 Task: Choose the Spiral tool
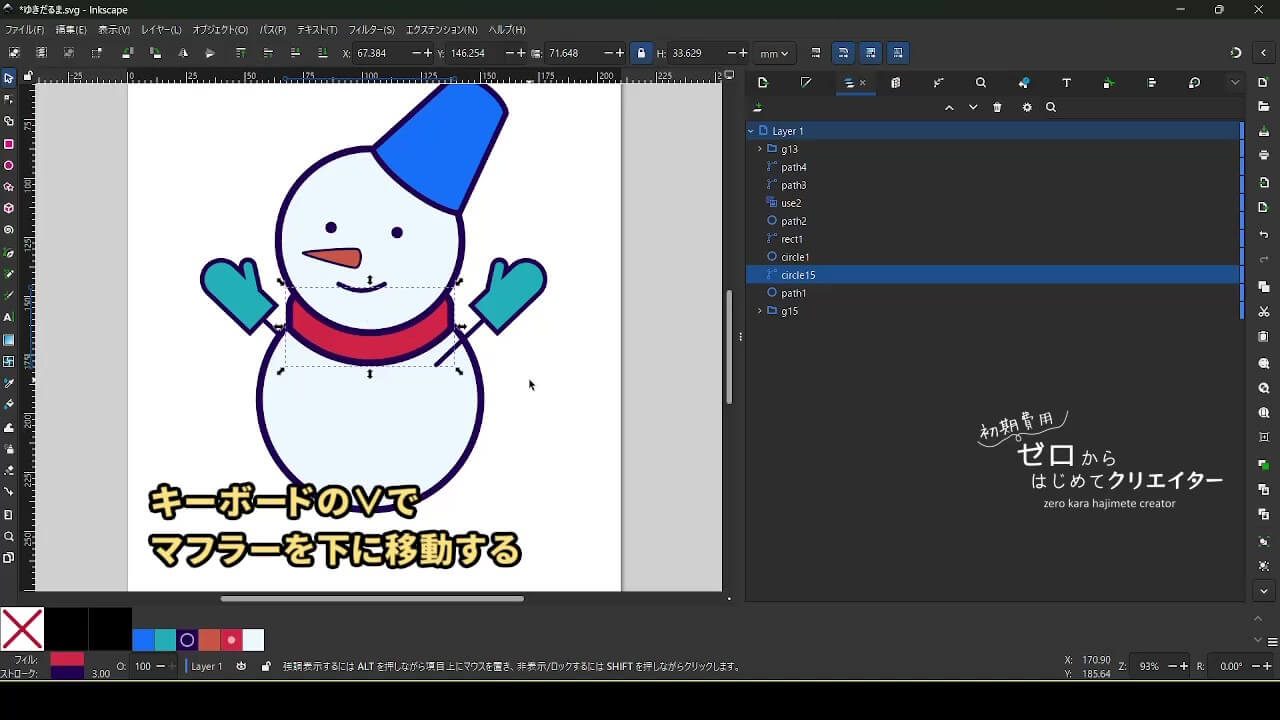[9, 230]
